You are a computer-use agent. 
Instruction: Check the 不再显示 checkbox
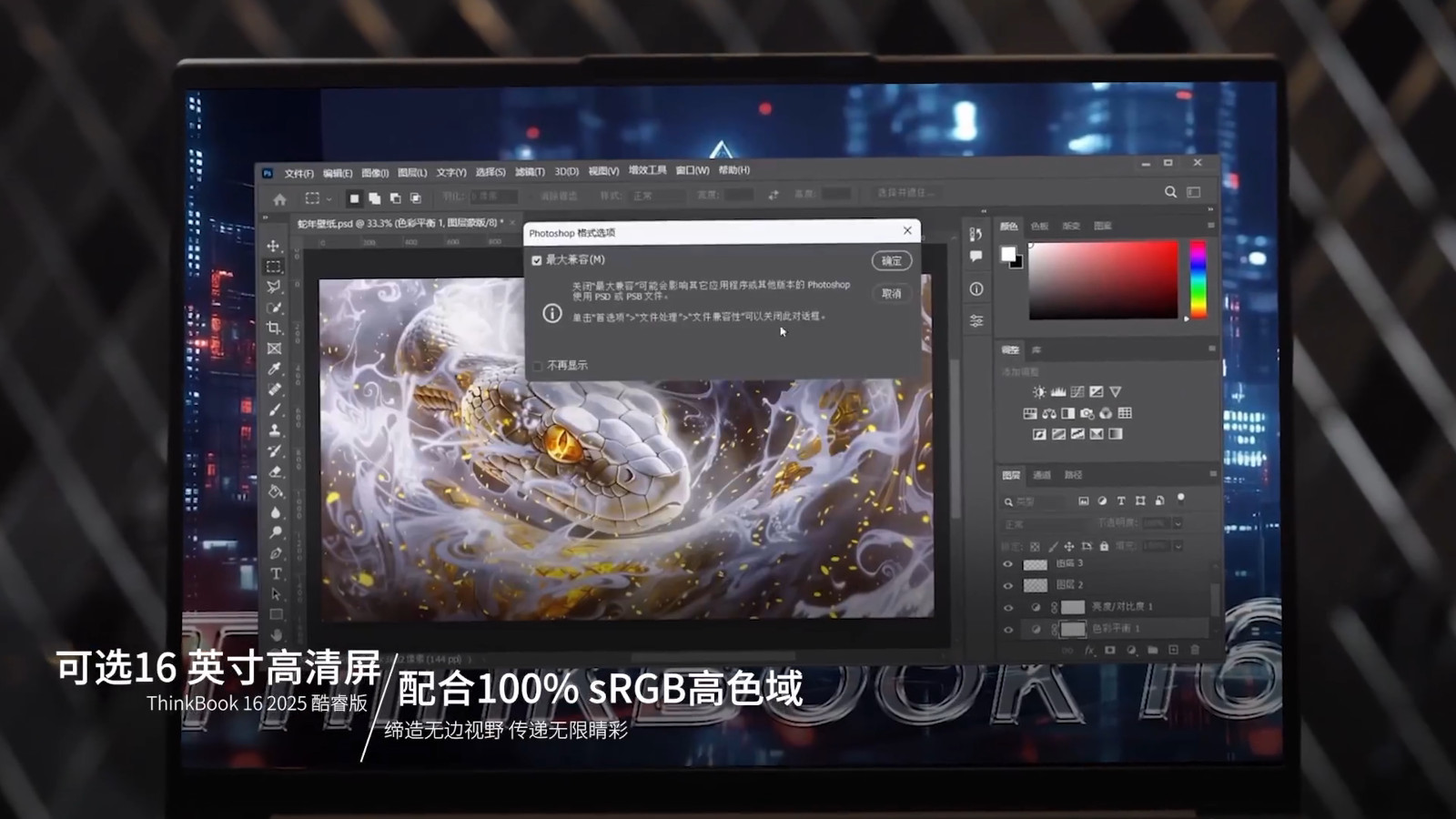click(538, 366)
